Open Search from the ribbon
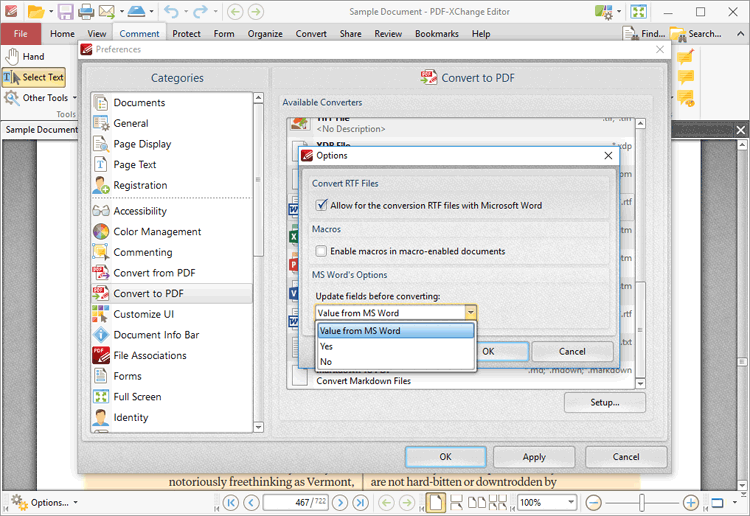 pyautogui.click(x=696, y=33)
